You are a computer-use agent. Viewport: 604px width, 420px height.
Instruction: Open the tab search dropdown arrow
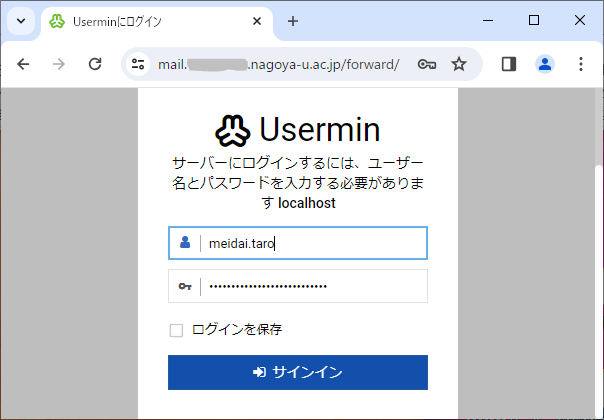(21, 21)
